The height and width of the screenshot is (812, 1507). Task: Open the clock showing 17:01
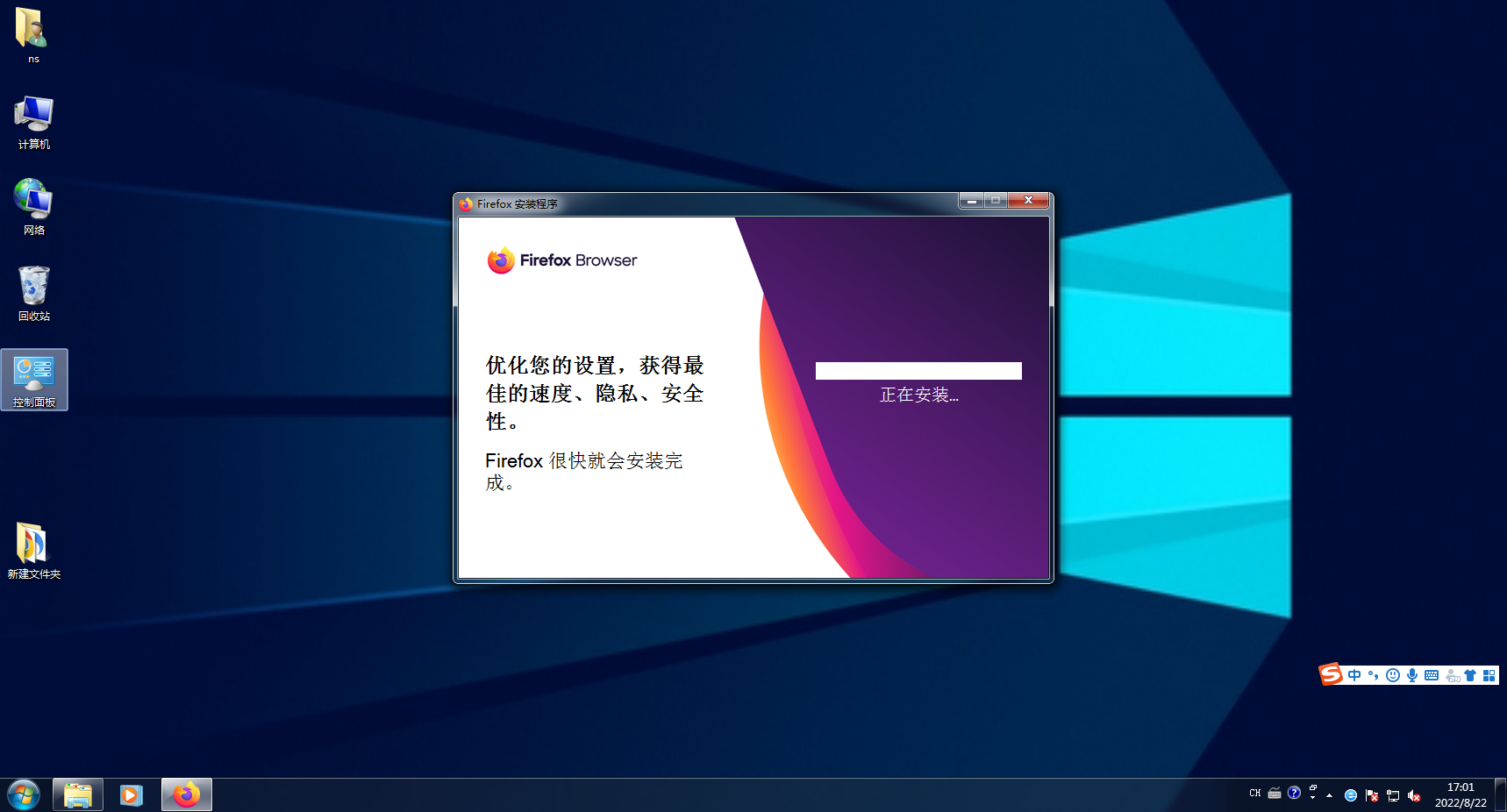[1461, 794]
